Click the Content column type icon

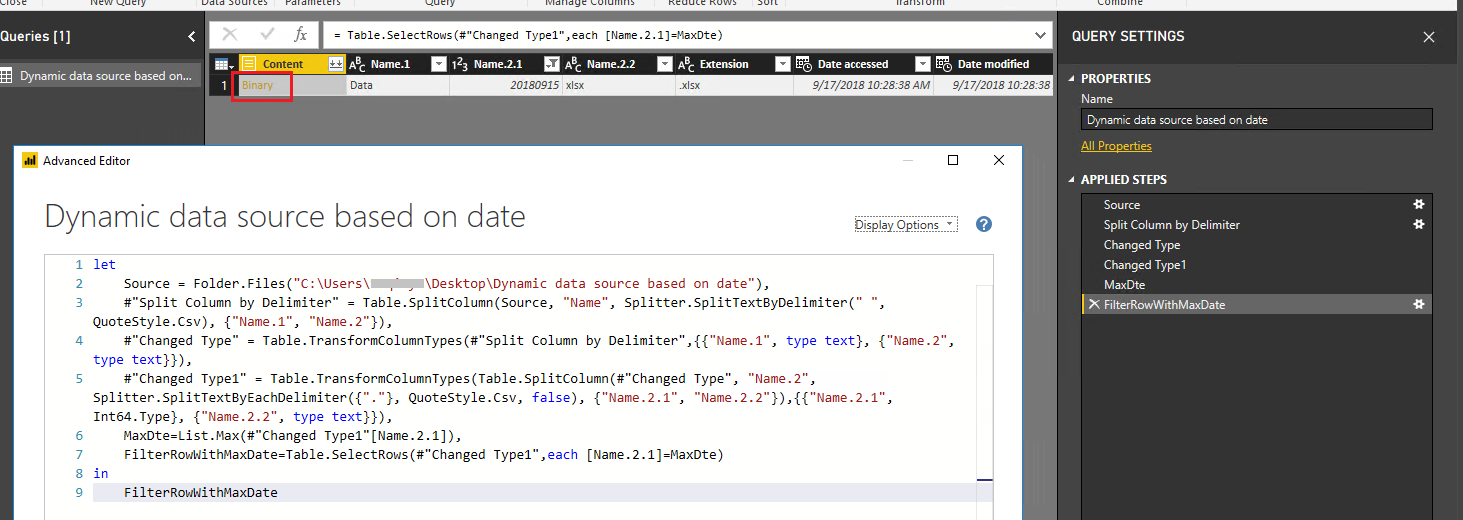point(249,64)
